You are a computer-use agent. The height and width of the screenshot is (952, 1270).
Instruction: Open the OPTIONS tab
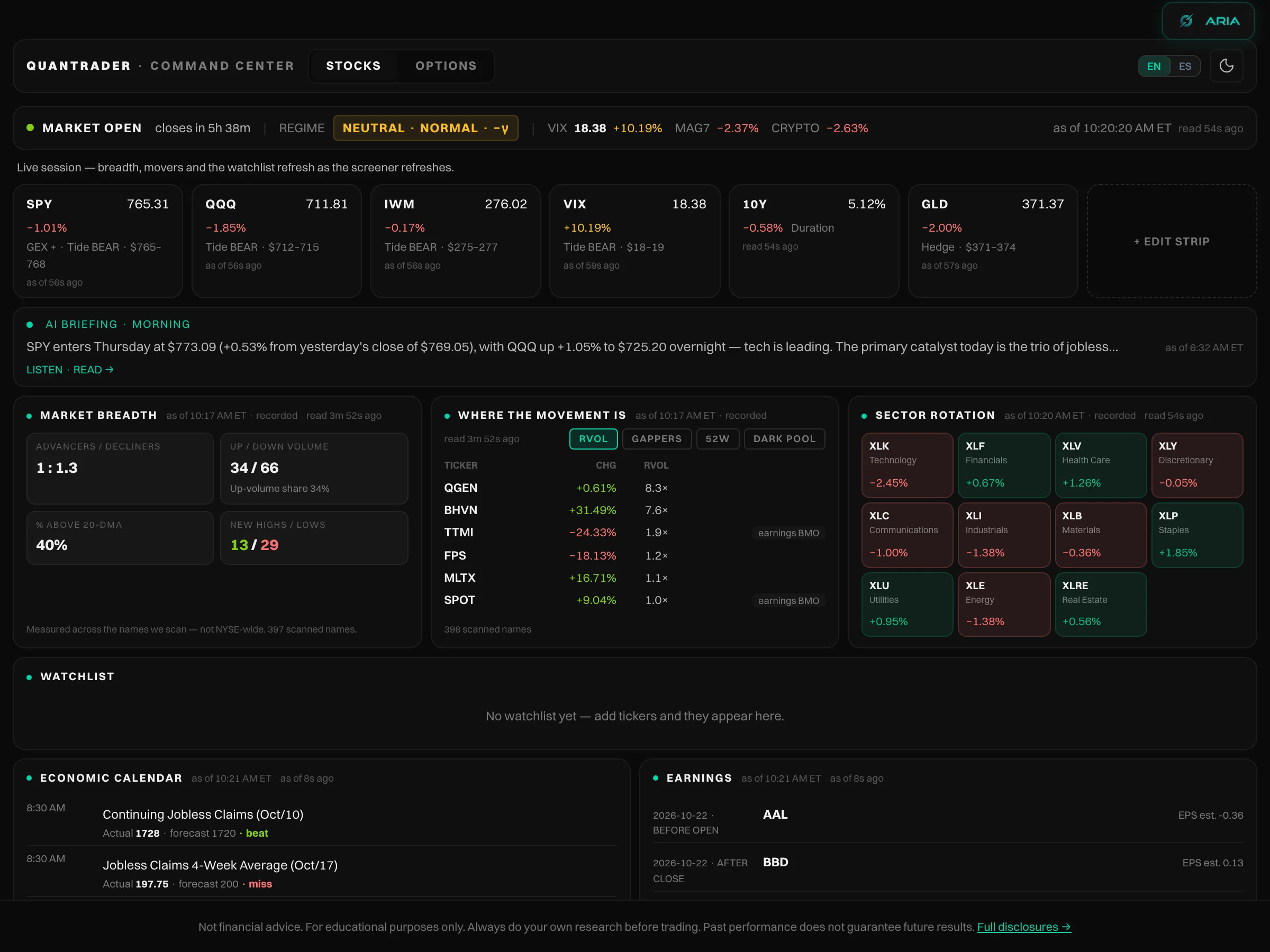pos(446,66)
